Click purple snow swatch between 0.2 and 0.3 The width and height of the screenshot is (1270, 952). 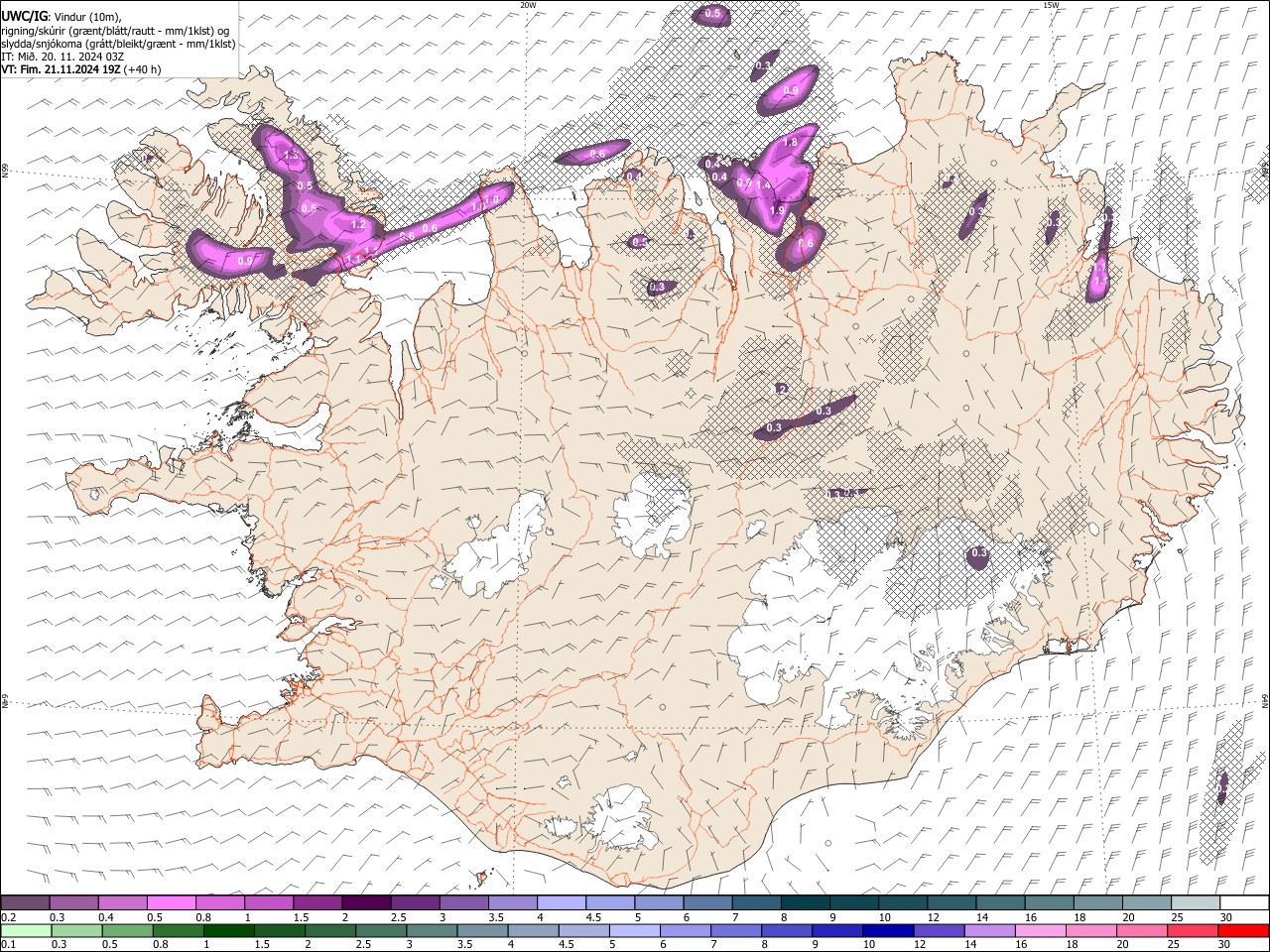(25, 902)
